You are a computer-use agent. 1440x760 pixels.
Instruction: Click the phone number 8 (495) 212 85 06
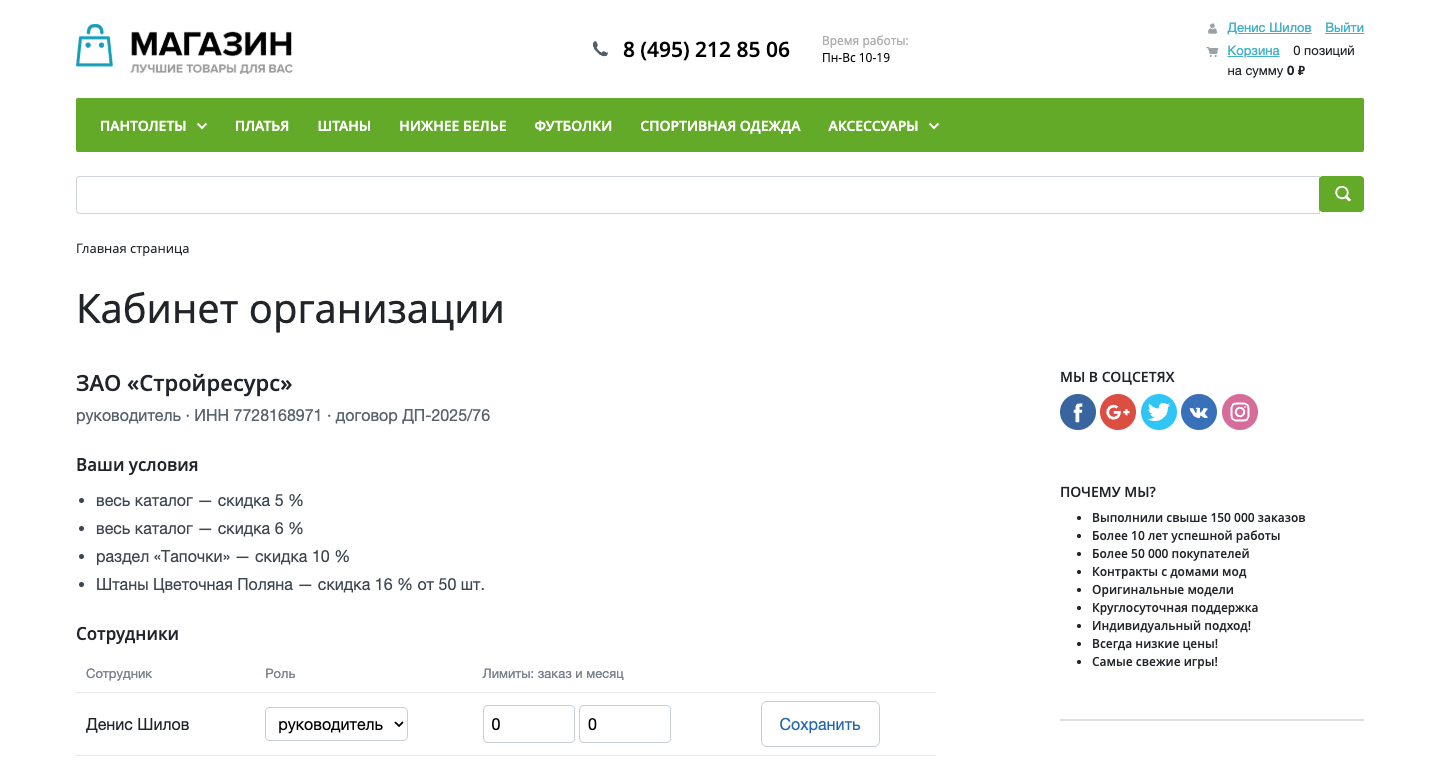click(x=706, y=49)
